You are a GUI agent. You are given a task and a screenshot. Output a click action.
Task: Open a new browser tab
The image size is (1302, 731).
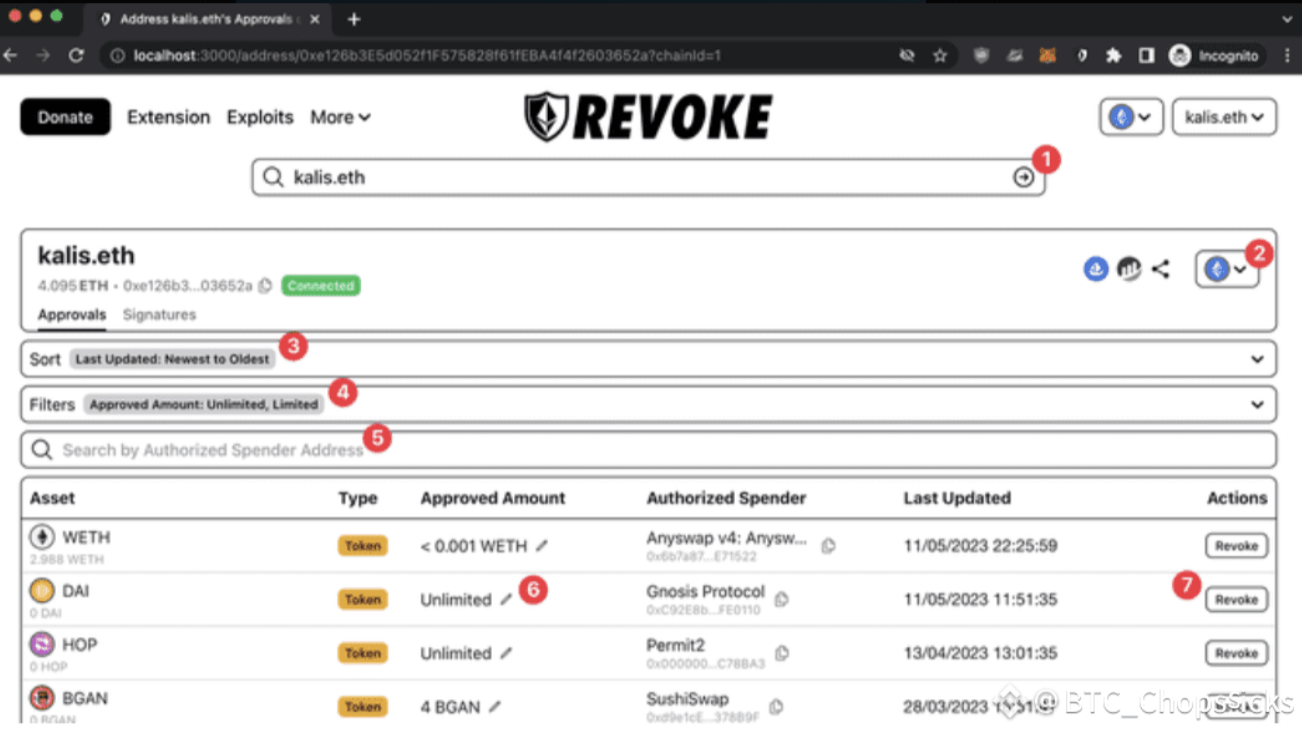354,19
